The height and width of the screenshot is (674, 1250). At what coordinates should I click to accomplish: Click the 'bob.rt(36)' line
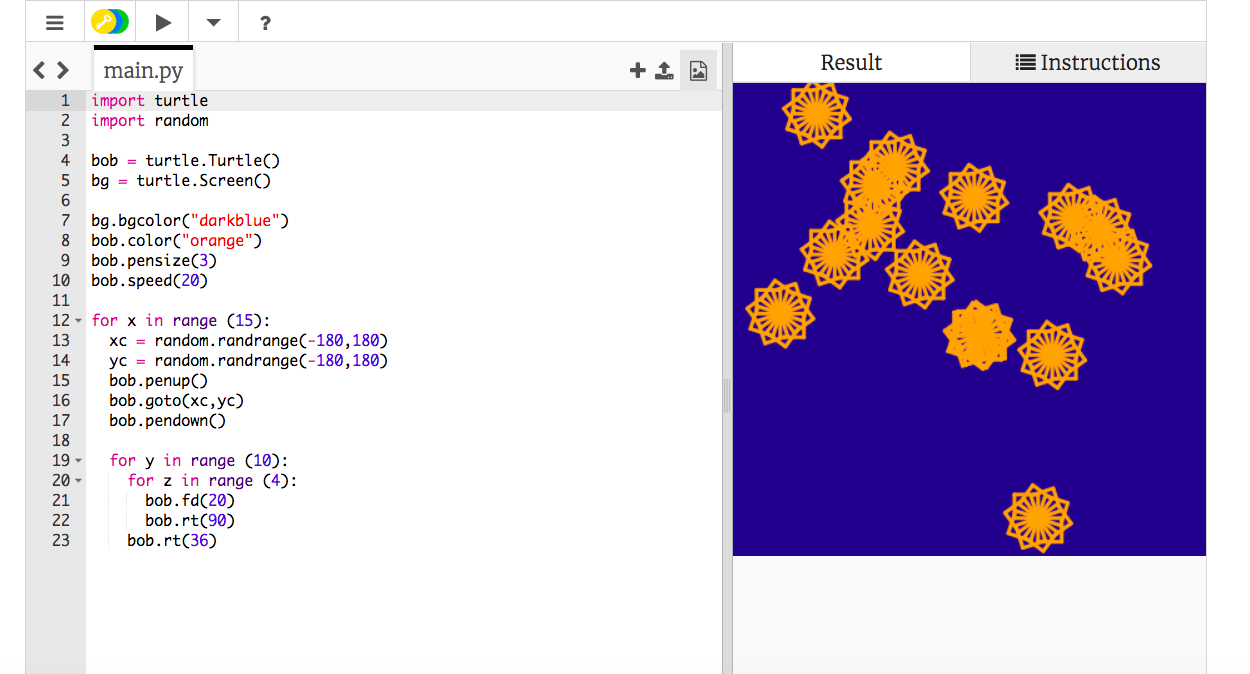pyautogui.click(x=172, y=540)
